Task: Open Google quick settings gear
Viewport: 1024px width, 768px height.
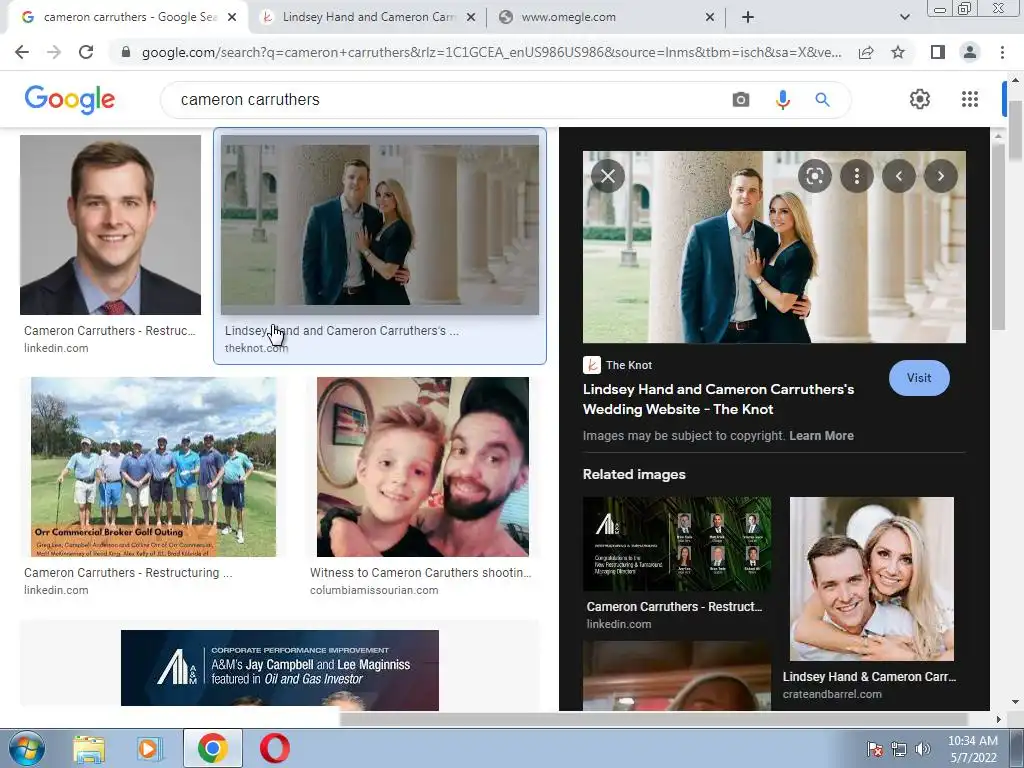Action: coord(920,99)
